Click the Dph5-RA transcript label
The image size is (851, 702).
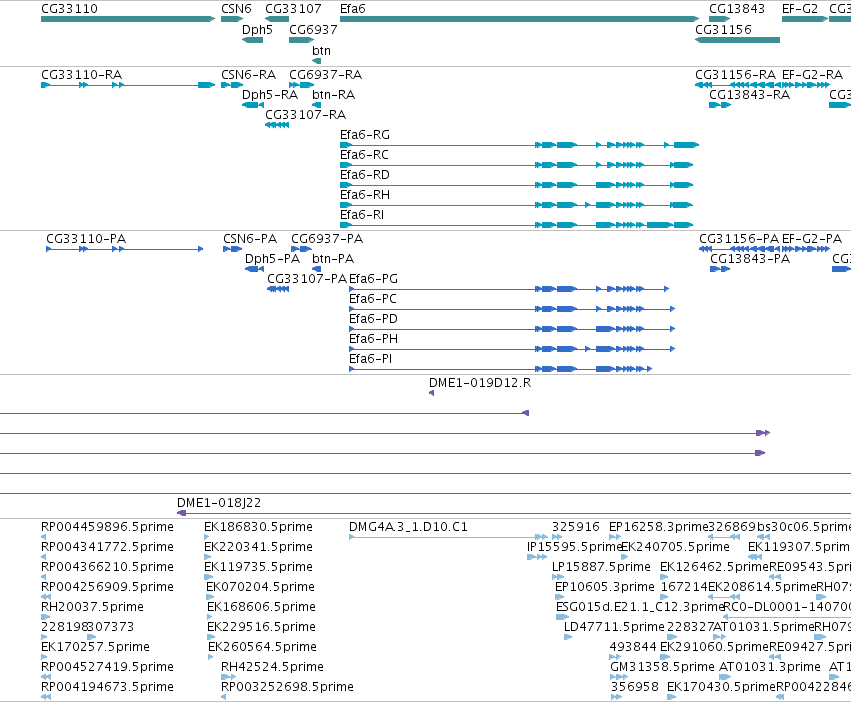click(x=270, y=94)
